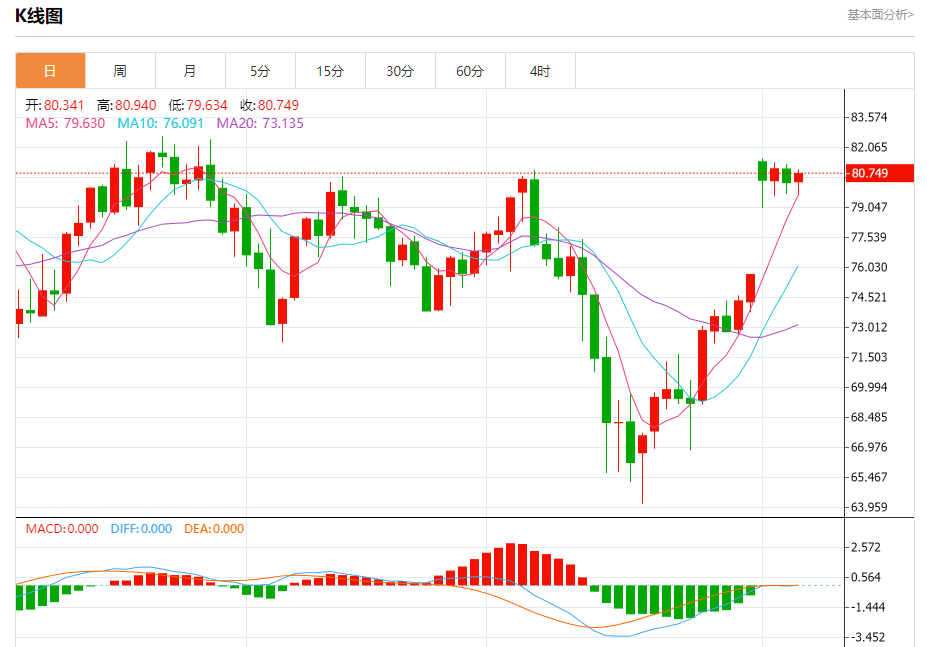Click the -1.444 MACD axis label
This screenshot has width=927, height=647.
click(866, 607)
